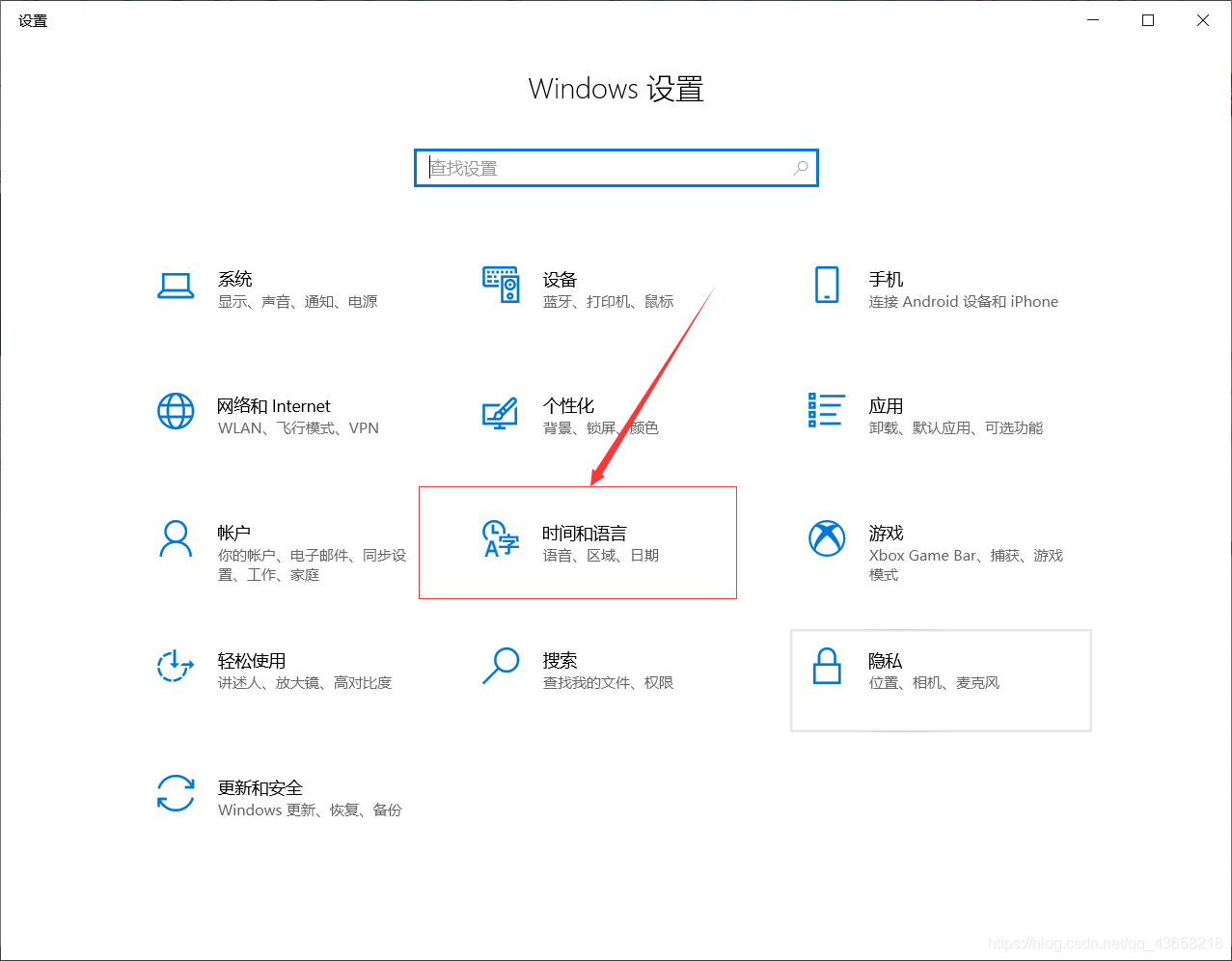Open the 帐户 person icon

tap(176, 538)
